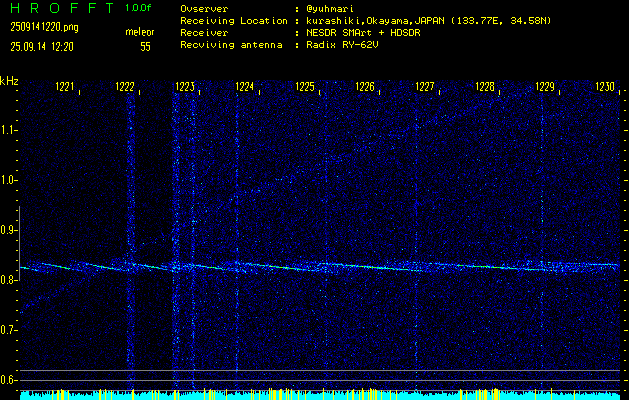Click the observer name @yuhmari

click(330, 8)
